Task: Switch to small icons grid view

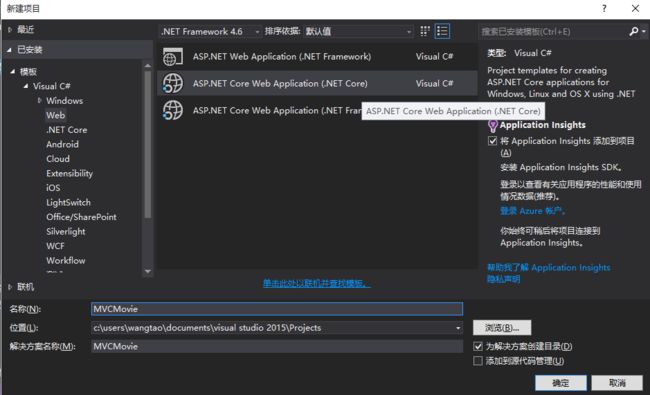Action: 425,31
